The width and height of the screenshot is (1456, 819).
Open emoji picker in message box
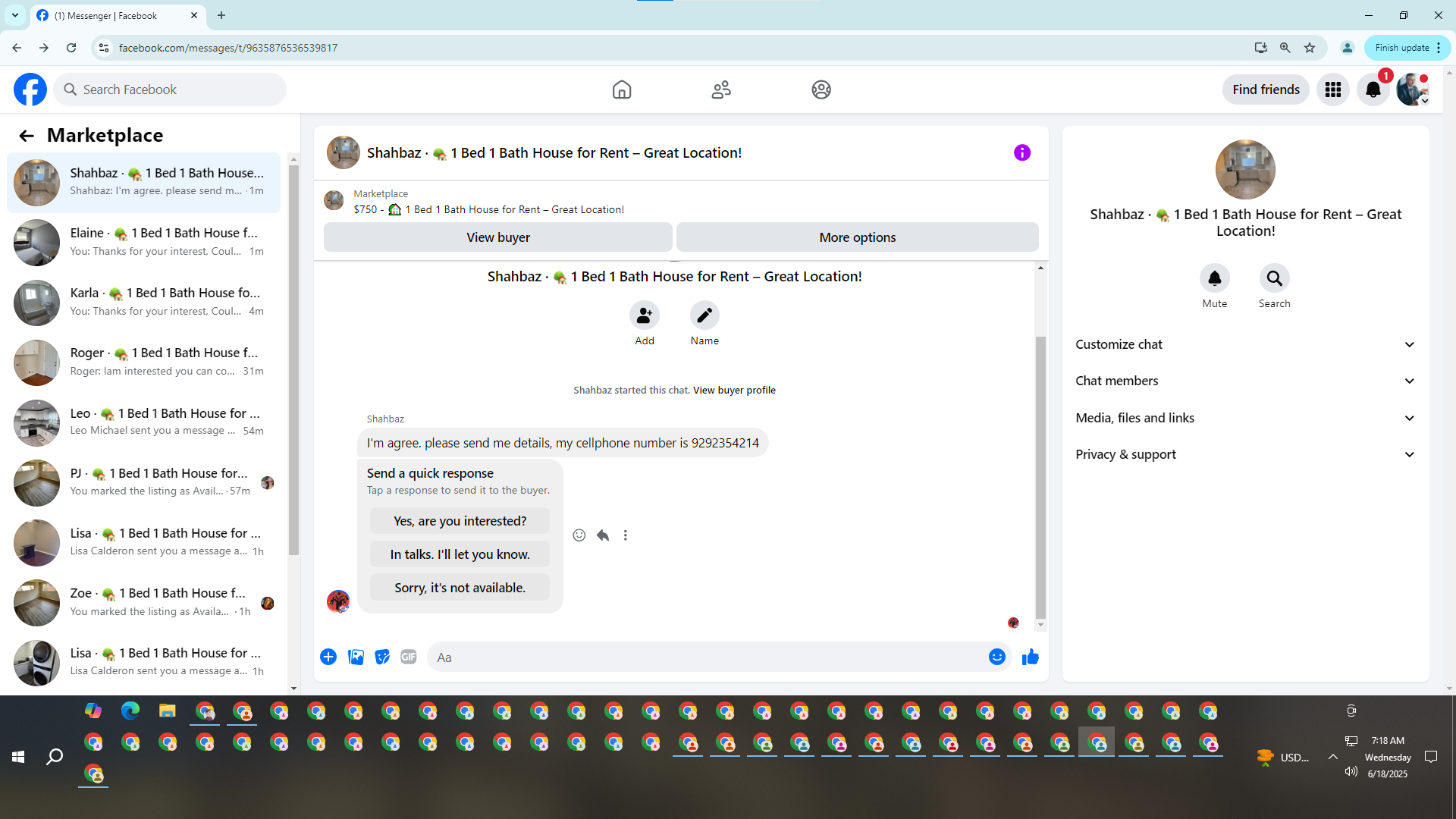click(x=997, y=657)
